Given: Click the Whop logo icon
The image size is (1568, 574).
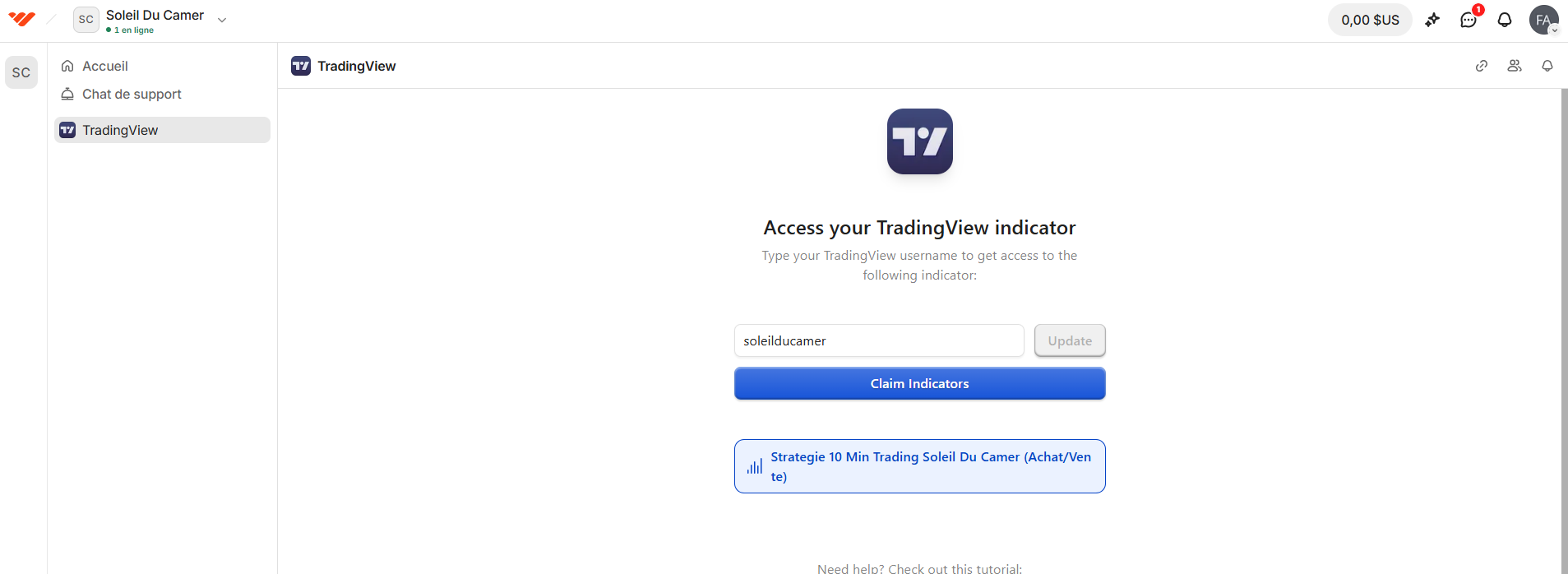Looking at the screenshot, I should pos(22,19).
